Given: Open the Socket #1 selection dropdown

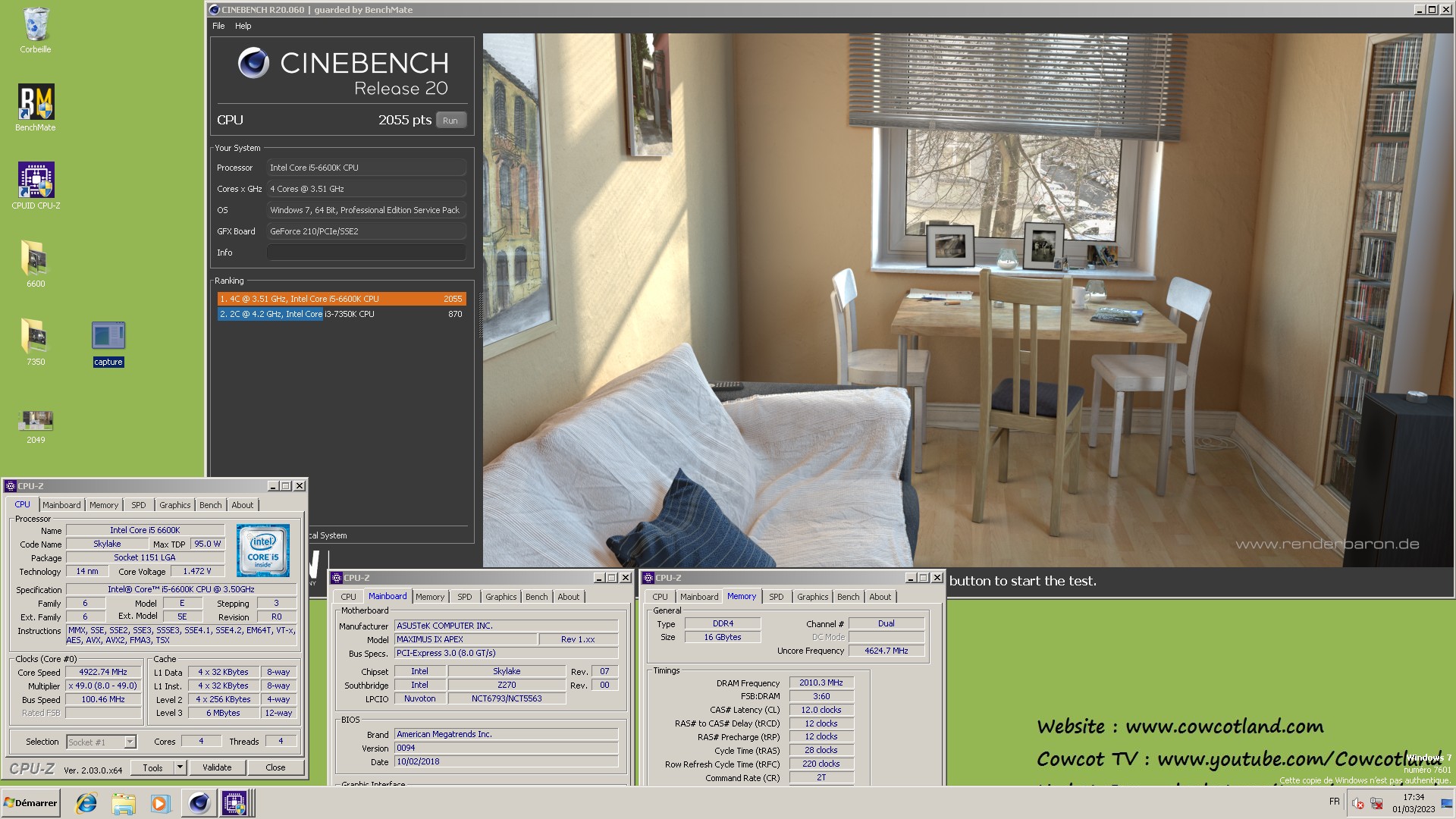Looking at the screenshot, I should (x=101, y=742).
